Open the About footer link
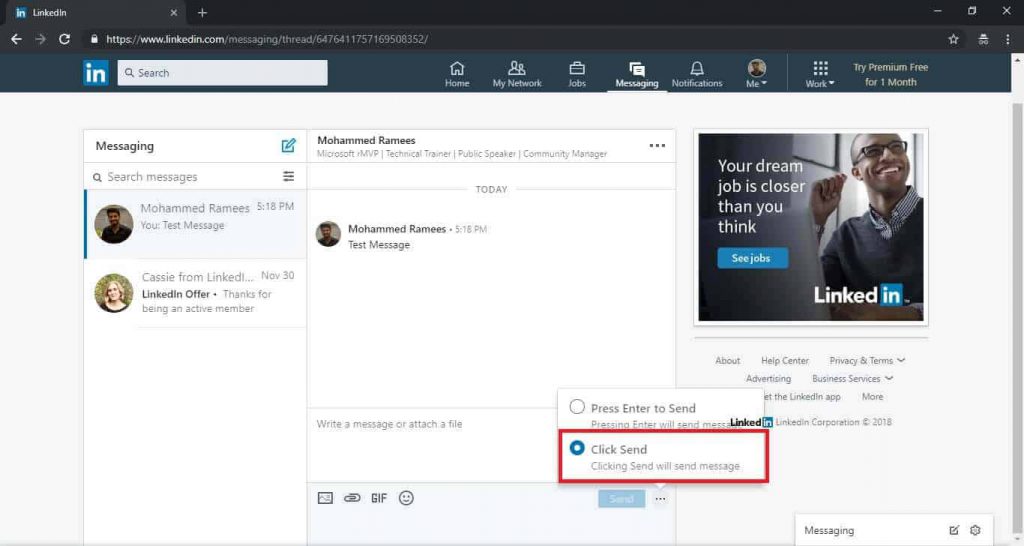Screen dimensions: 1024x546 pos(728,361)
